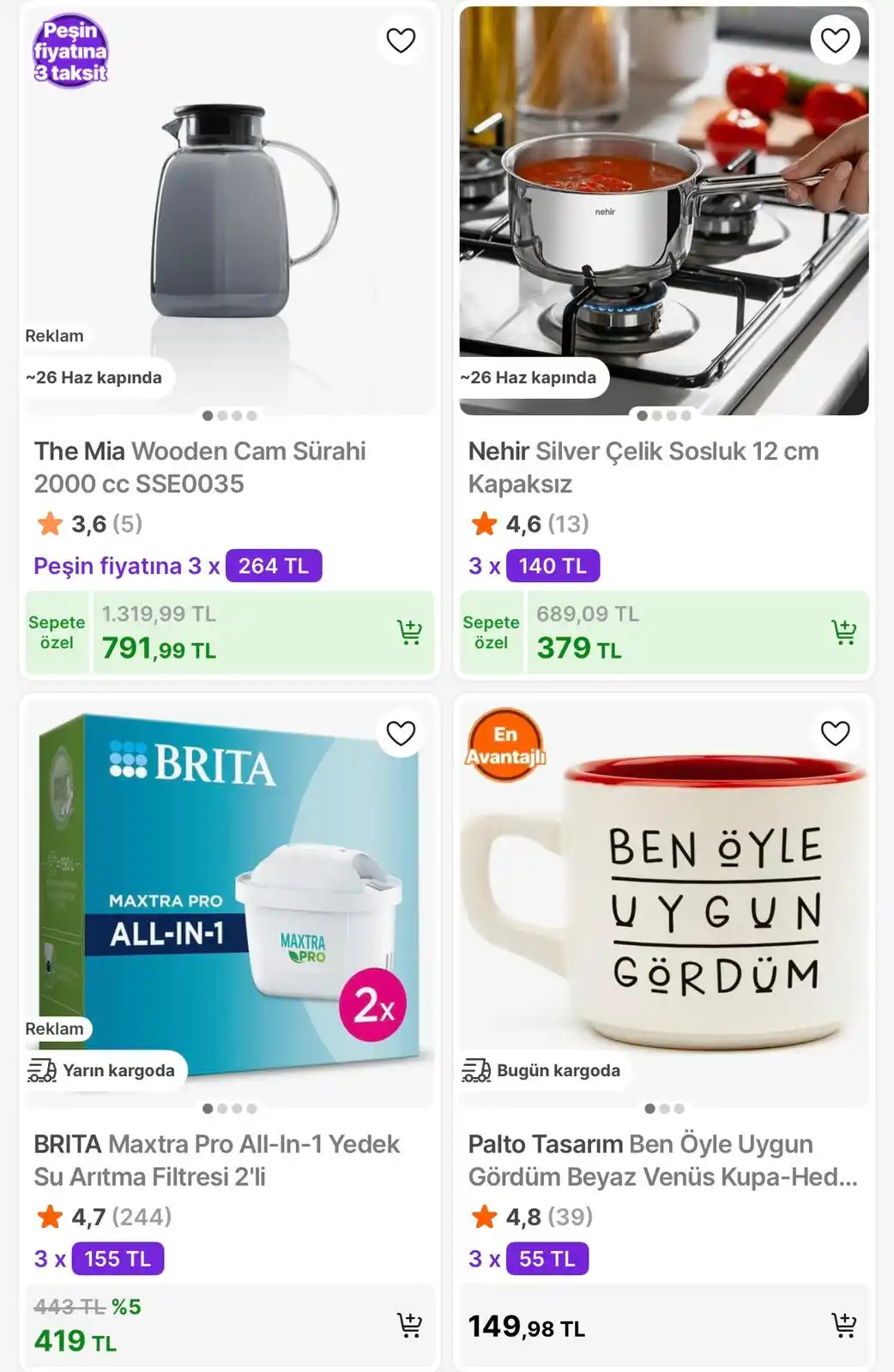The height and width of the screenshot is (1372, 894).
Task: Open the Nehir Silver Çelik Sosluk product page
Action: (643, 467)
